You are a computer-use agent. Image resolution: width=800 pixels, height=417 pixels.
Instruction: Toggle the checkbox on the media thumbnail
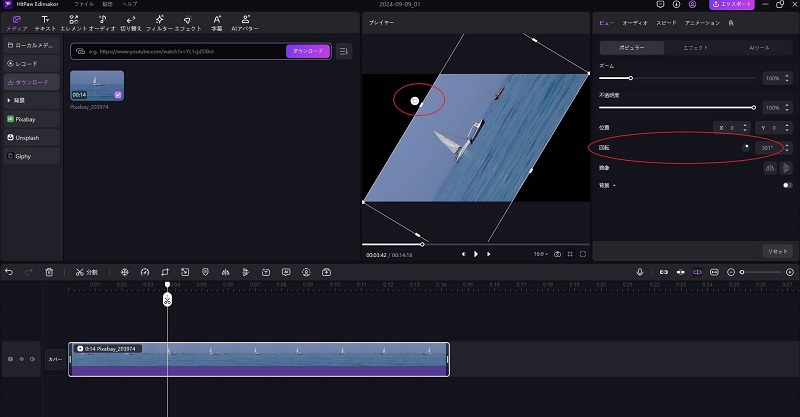click(118, 95)
